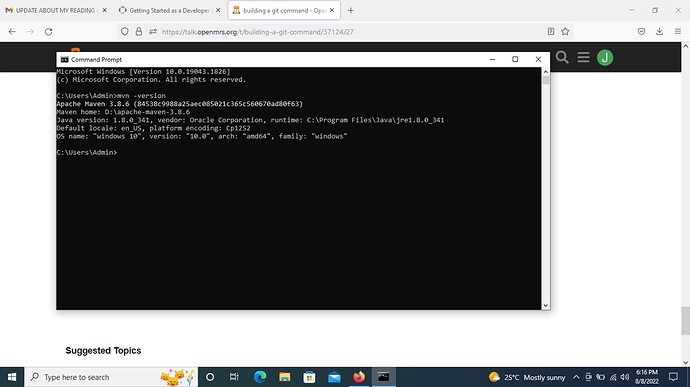The width and height of the screenshot is (690, 387).
Task: Switch to Getting Started as a Developer tab
Action: [x=170, y=10]
